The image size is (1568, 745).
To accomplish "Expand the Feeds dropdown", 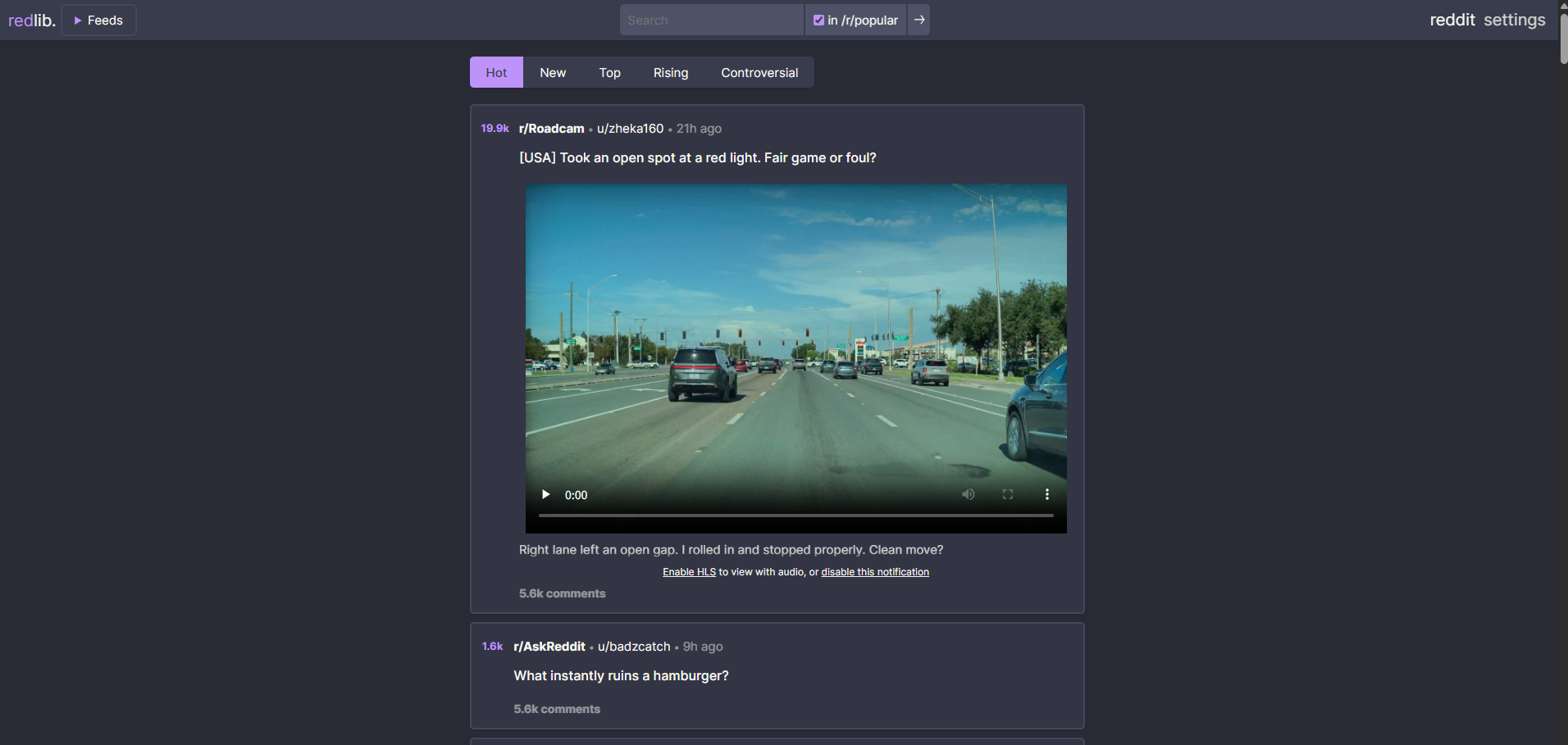I will point(98,20).
